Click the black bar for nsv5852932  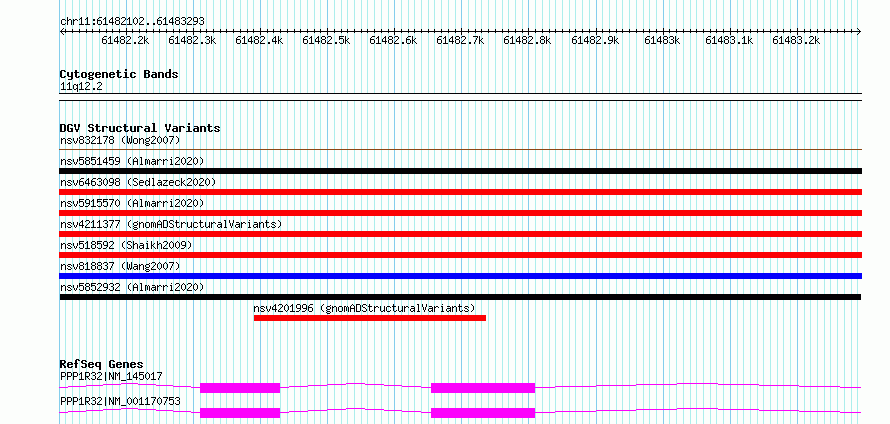[460, 297]
